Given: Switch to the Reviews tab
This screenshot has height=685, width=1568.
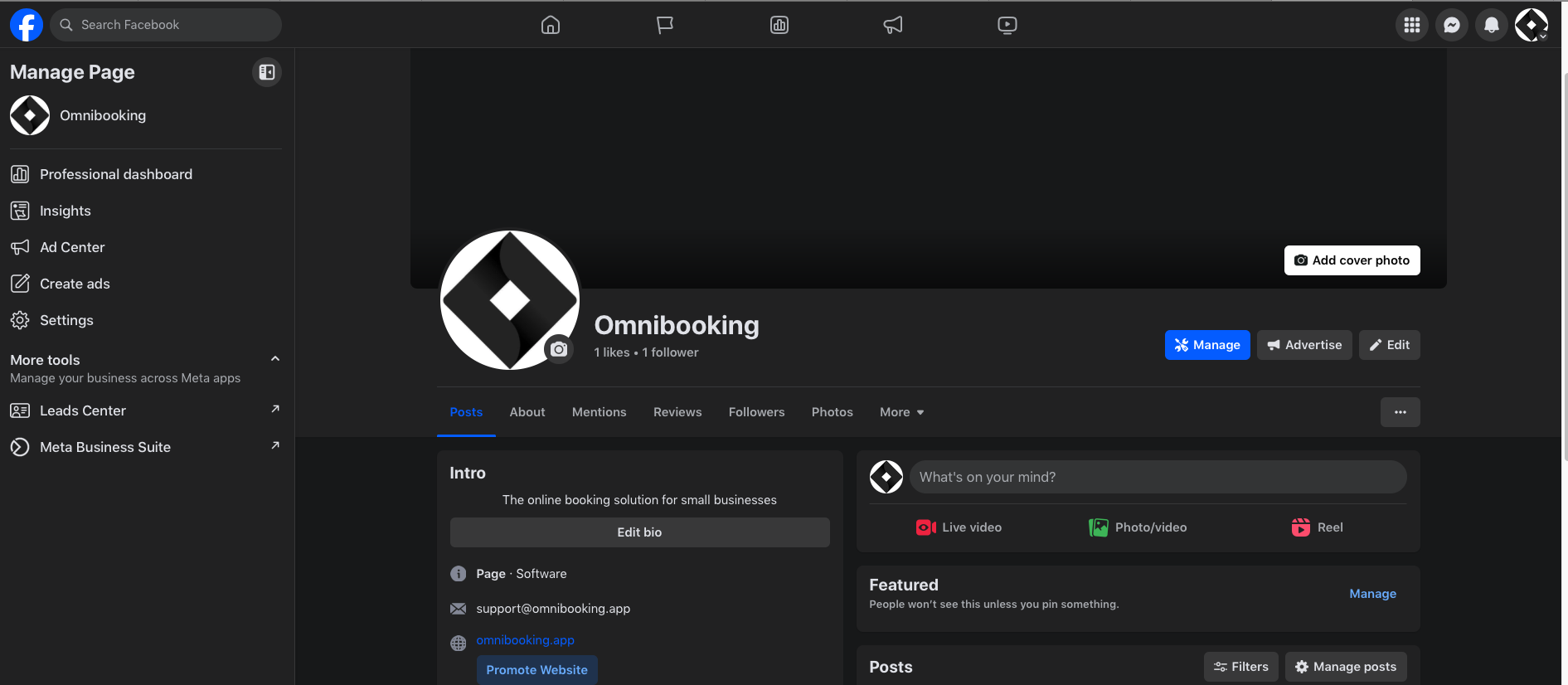Looking at the screenshot, I should 677,412.
